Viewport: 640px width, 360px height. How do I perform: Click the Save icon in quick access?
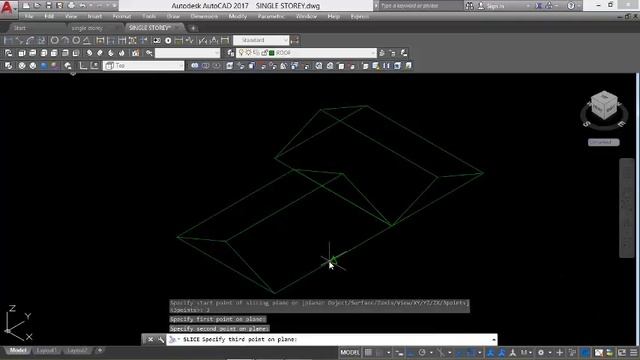[49, 6]
